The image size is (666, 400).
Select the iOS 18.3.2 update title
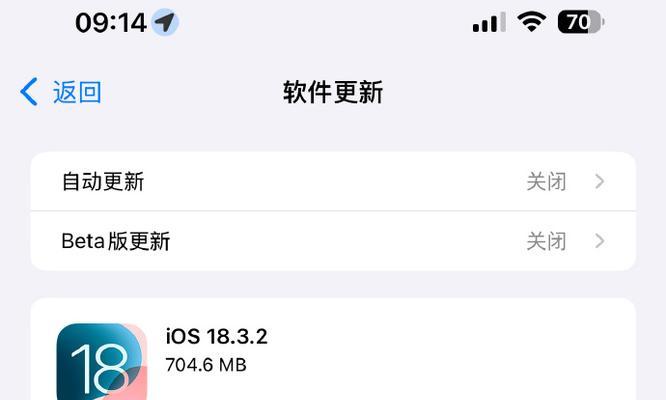coord(217,337)
